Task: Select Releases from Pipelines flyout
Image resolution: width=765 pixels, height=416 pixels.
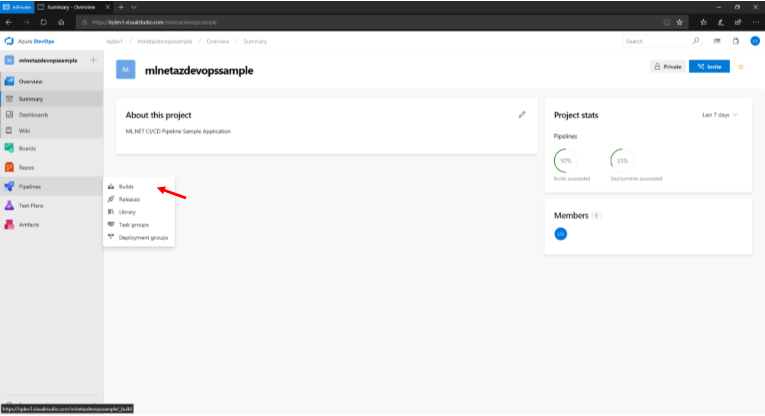Action: tap(129, 199)
